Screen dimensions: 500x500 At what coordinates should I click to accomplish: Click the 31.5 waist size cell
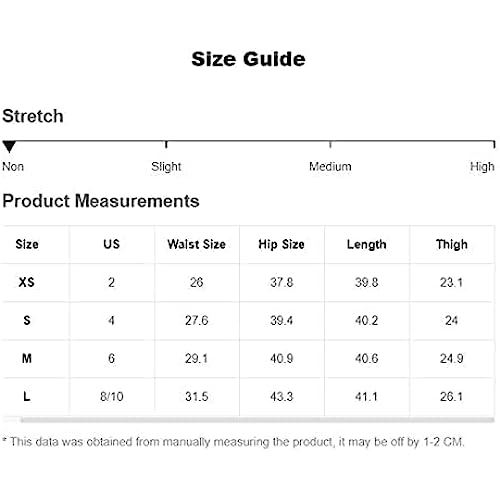(x=197, y=397)
